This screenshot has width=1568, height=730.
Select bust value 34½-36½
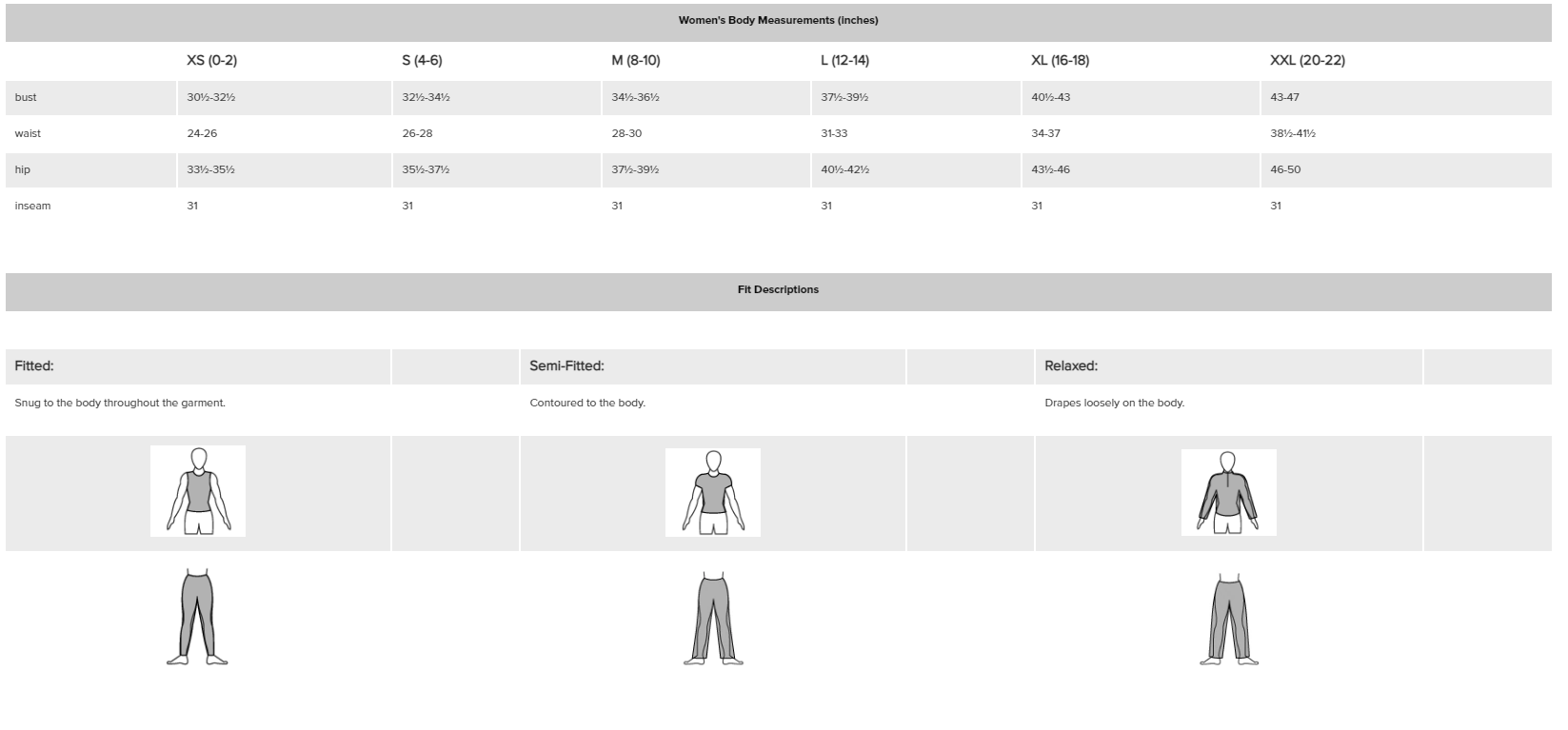click(635, 97)
